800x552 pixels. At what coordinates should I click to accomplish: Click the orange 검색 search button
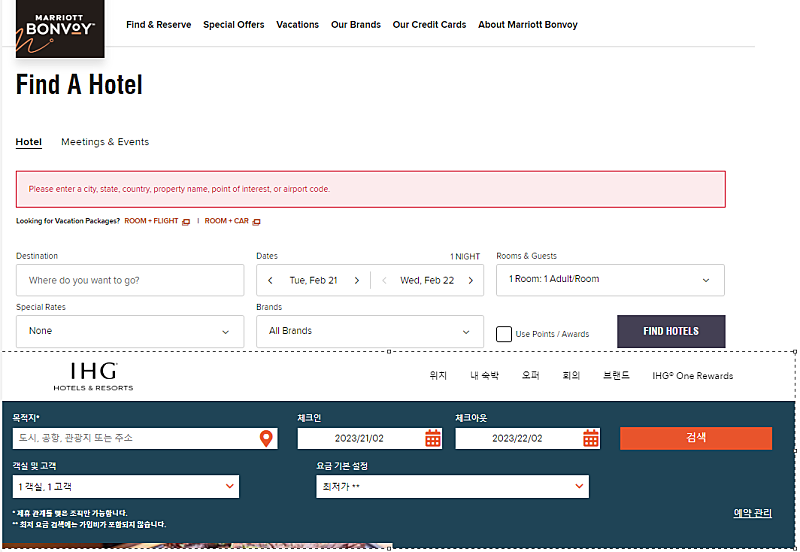click(696, 438)
